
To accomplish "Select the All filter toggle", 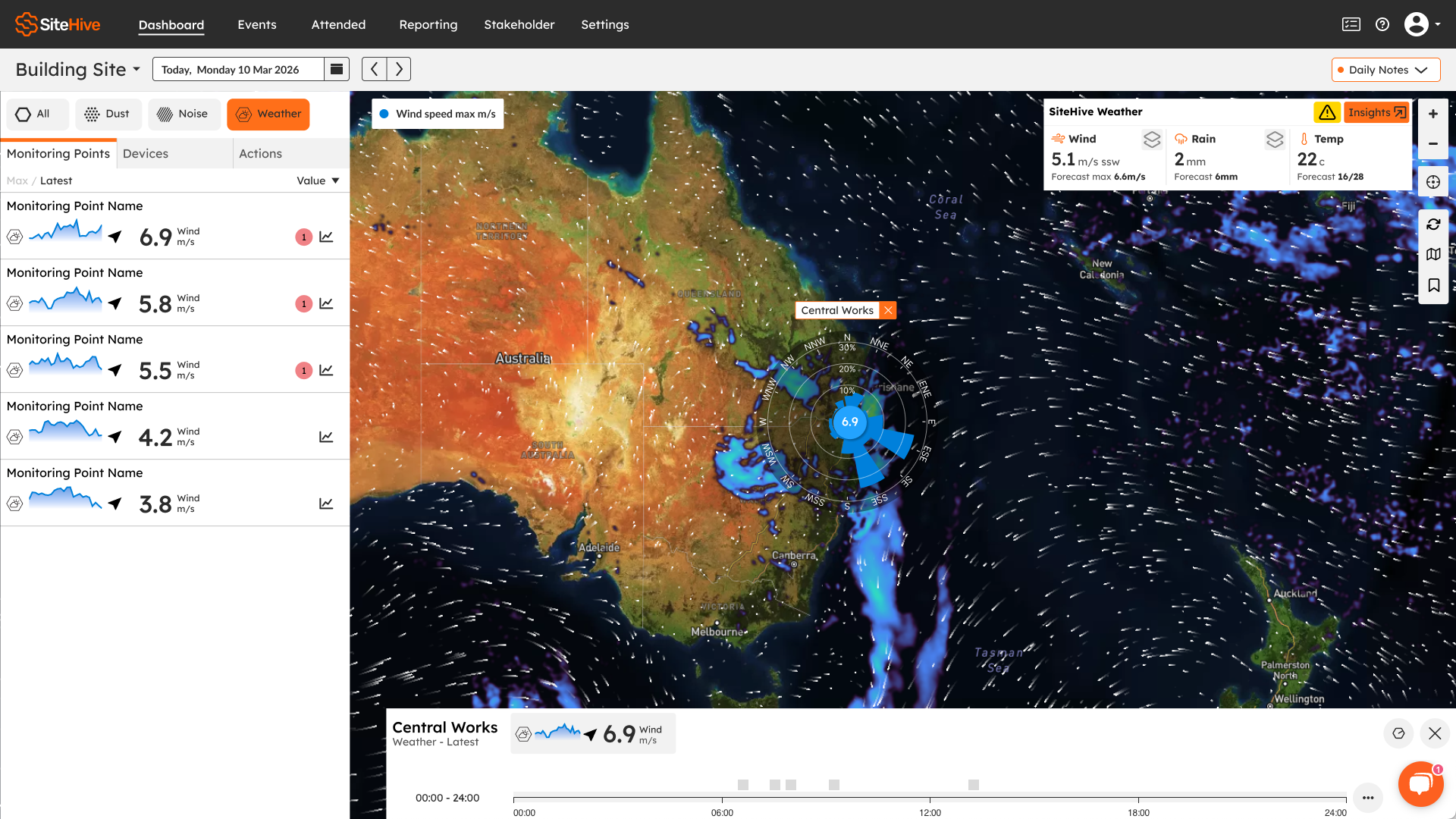I will pyautogui.click(x=37, y=114).
